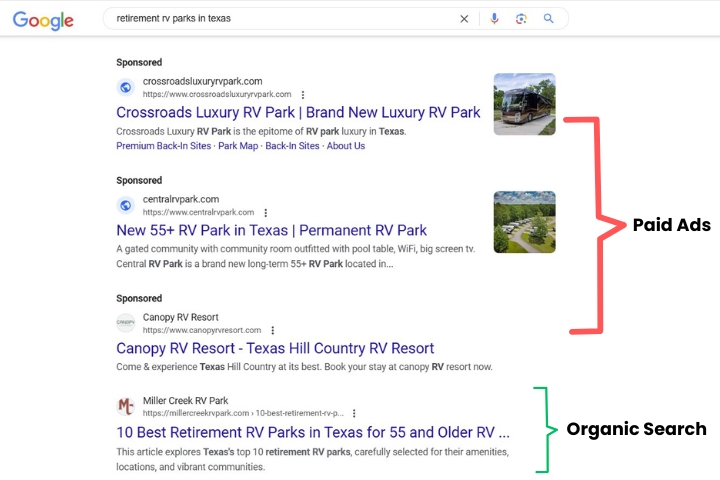Open the Park Map sitelink
The width and height of the screenshot is (720, 480).
[238, 146]
